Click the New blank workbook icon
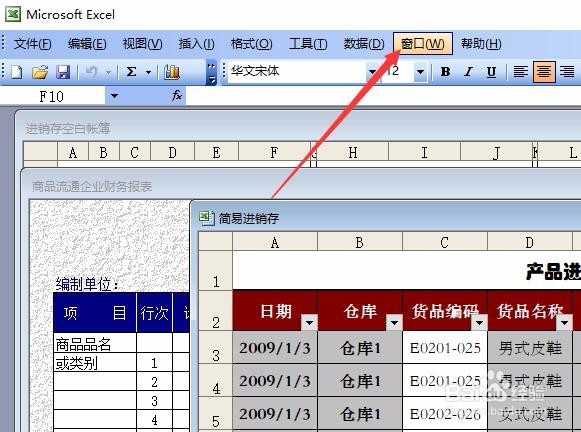Viewport: 581px width, 432px height. pos(17,72)
